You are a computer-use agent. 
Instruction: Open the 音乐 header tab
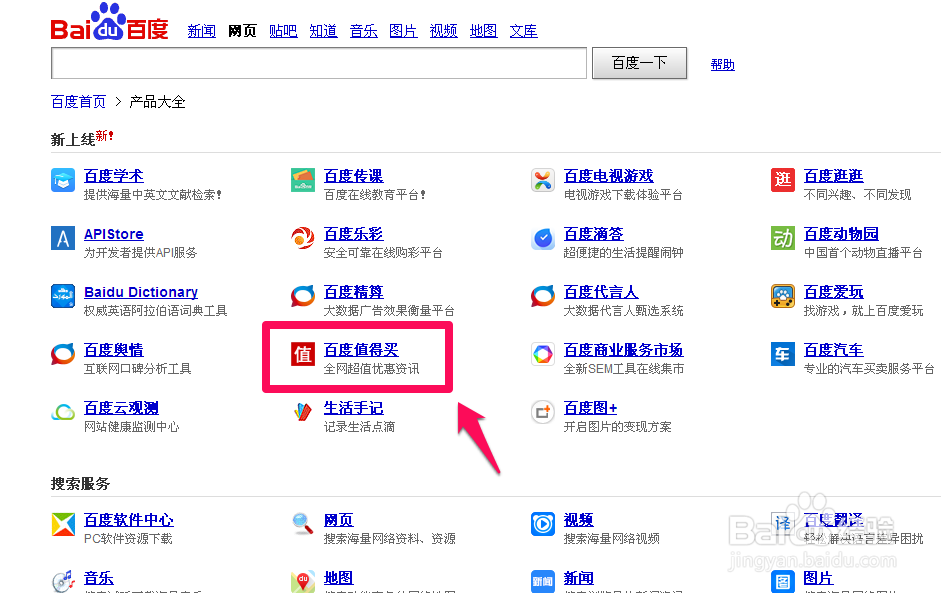(364, 31)
